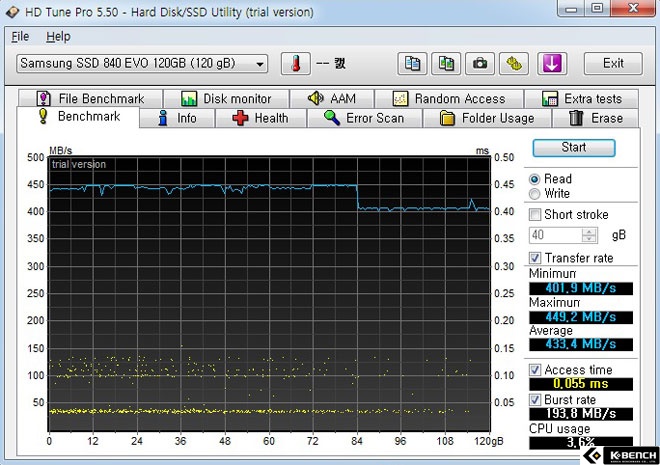Image resolution: width=660 pixels, height=465 pixels.
Task: Select the Read radio button
Action: point(535,179)
